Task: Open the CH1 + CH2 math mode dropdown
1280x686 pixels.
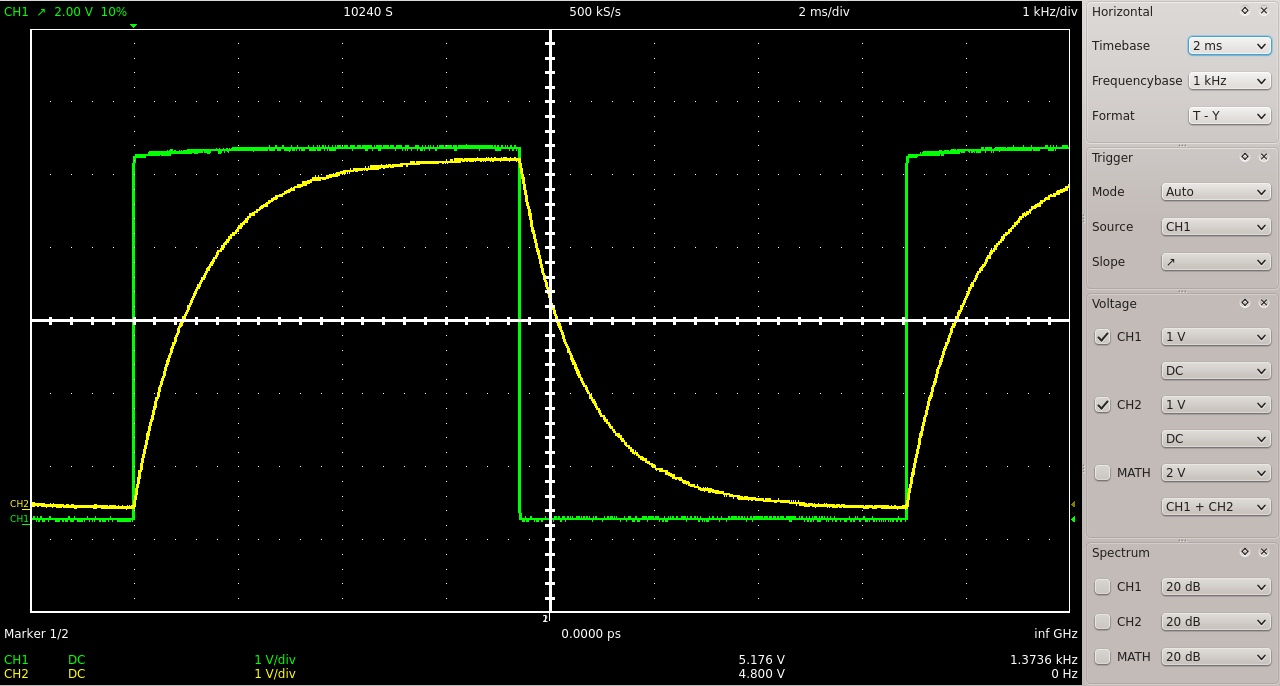Action: click(1215, 507)
